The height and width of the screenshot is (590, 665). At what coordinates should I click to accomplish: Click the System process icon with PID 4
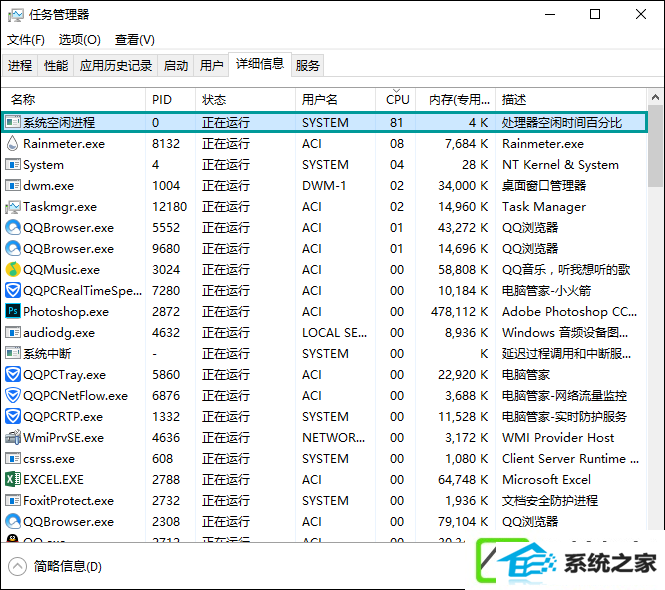click(13, 165)
